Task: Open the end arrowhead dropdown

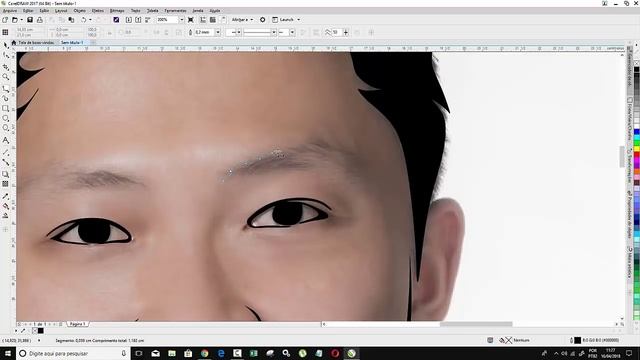Action: [292, 32]
